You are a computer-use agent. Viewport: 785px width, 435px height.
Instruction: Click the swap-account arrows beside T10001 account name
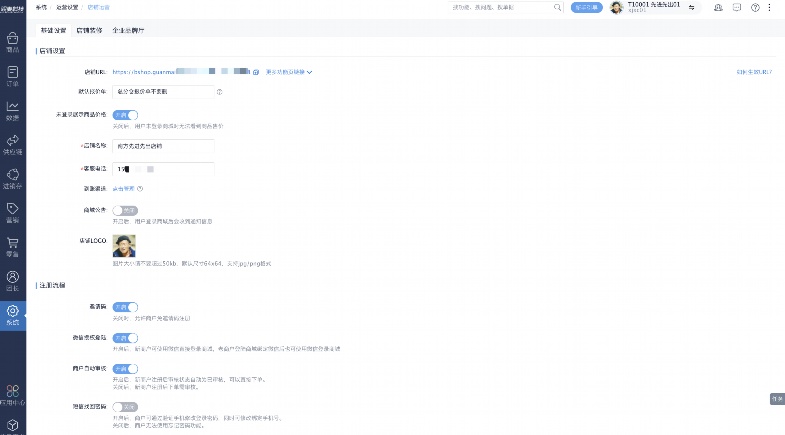[691, 8]
